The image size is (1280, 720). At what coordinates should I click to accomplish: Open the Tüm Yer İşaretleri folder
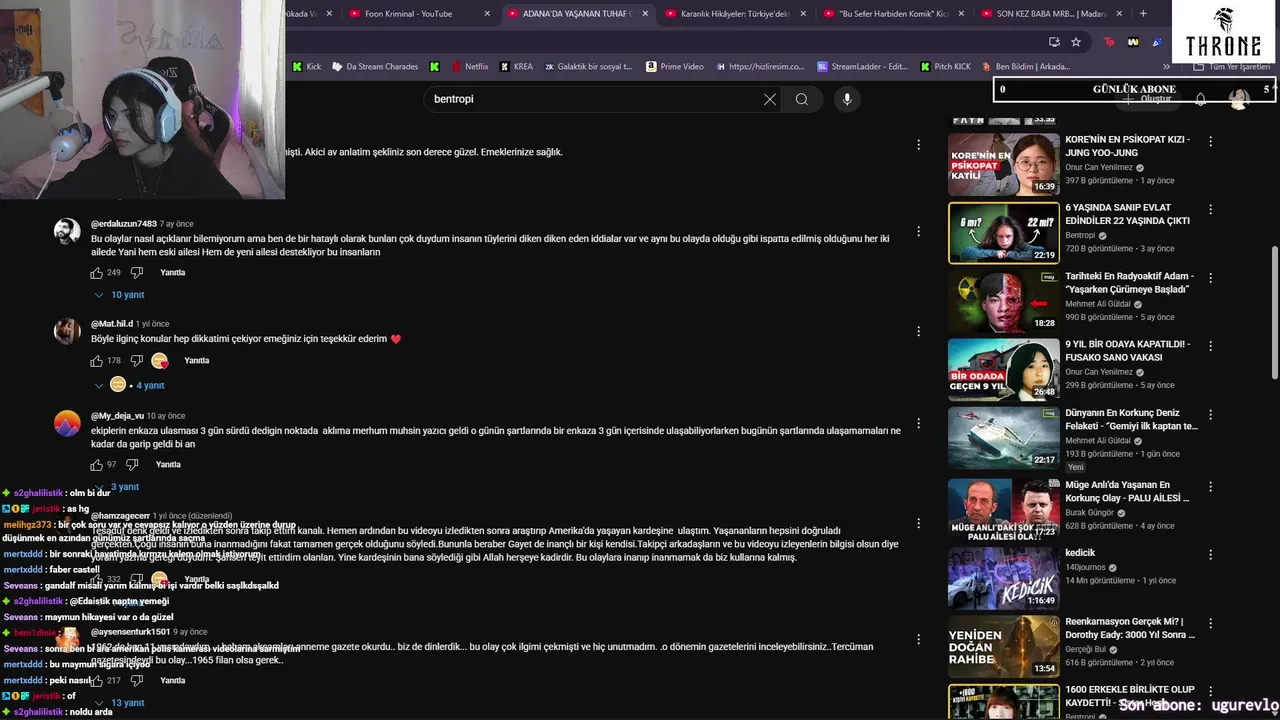coord(1232,67)
